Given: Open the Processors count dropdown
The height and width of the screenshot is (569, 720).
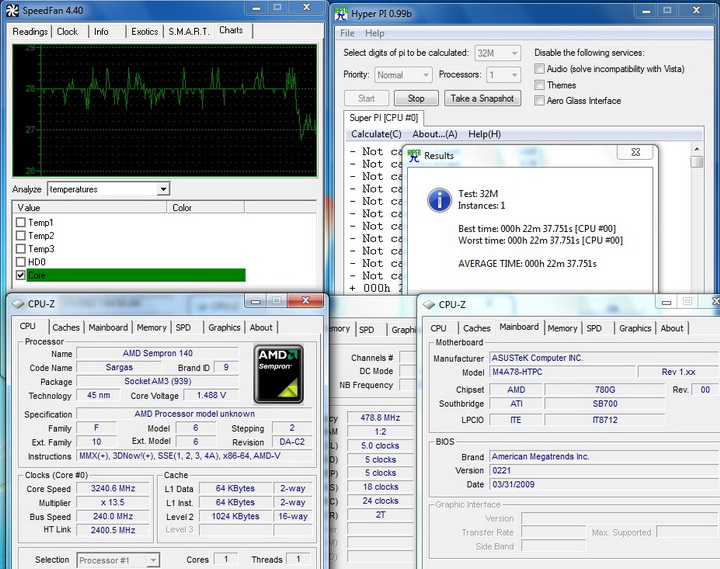Looking at the screenshot, I should click(x=514, y=75).
